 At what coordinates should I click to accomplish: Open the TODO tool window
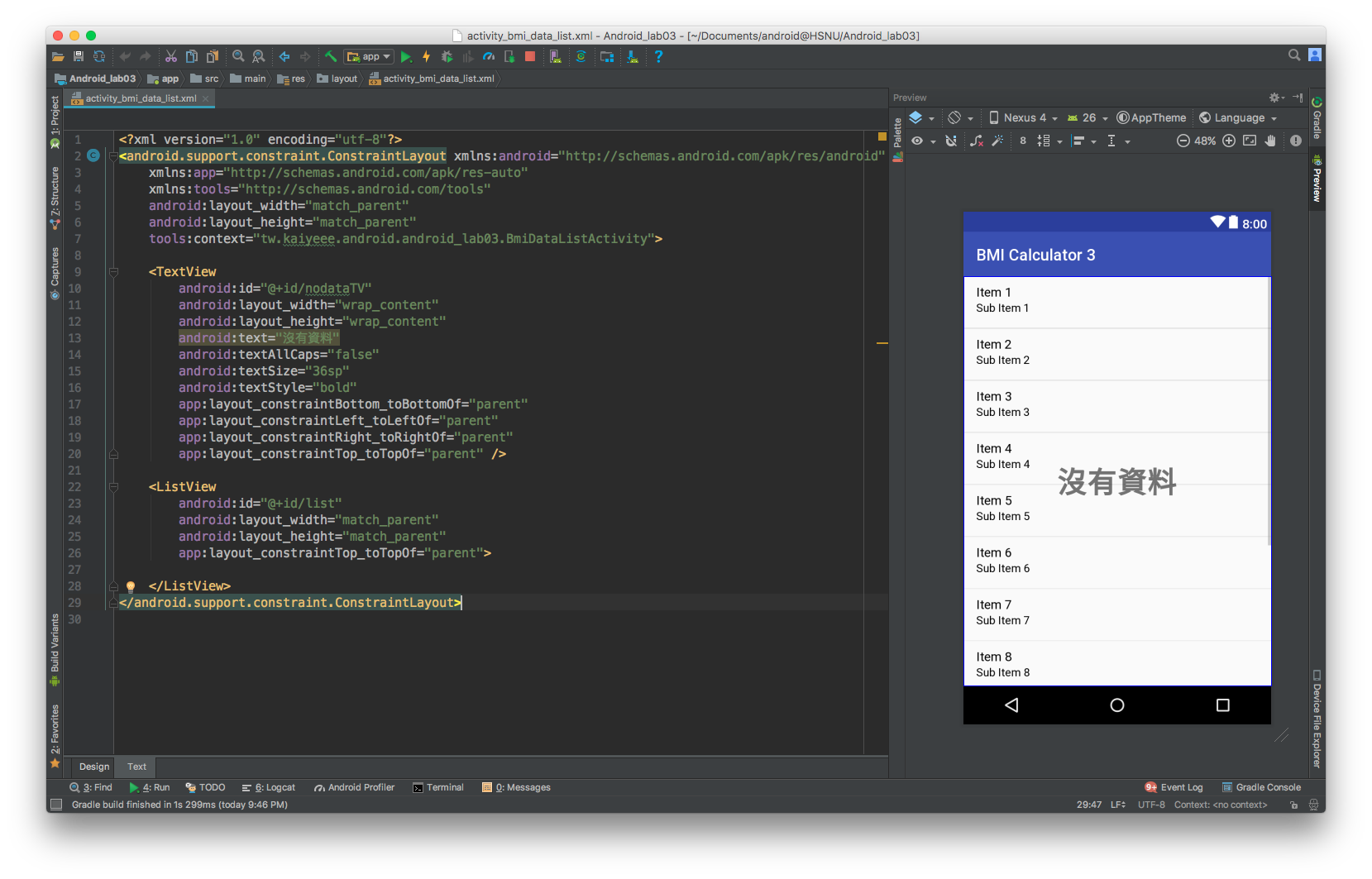tap(205, 787)
